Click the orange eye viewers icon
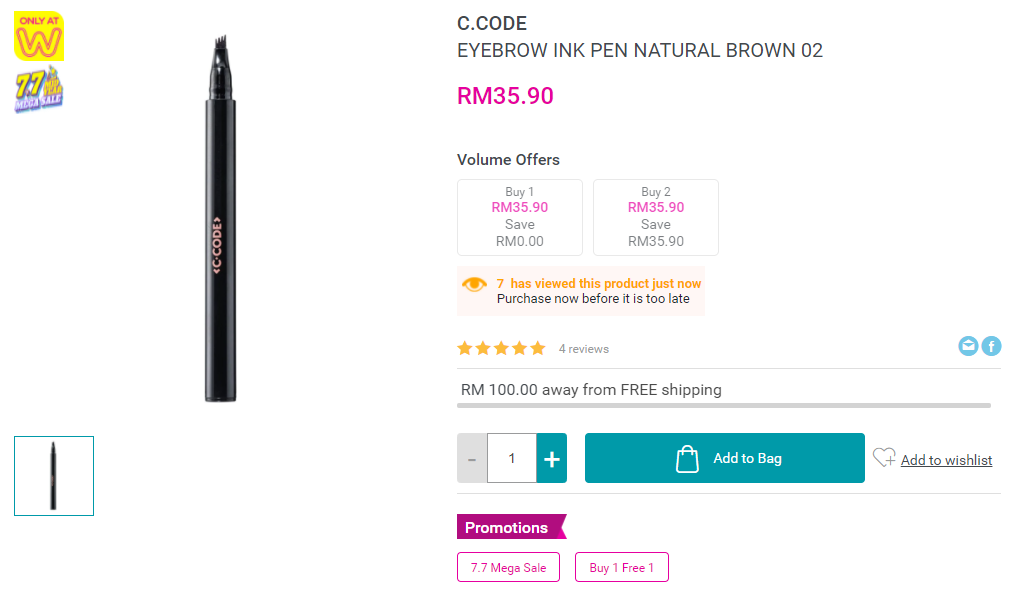1012x591 pixels. tap(475, 285)
